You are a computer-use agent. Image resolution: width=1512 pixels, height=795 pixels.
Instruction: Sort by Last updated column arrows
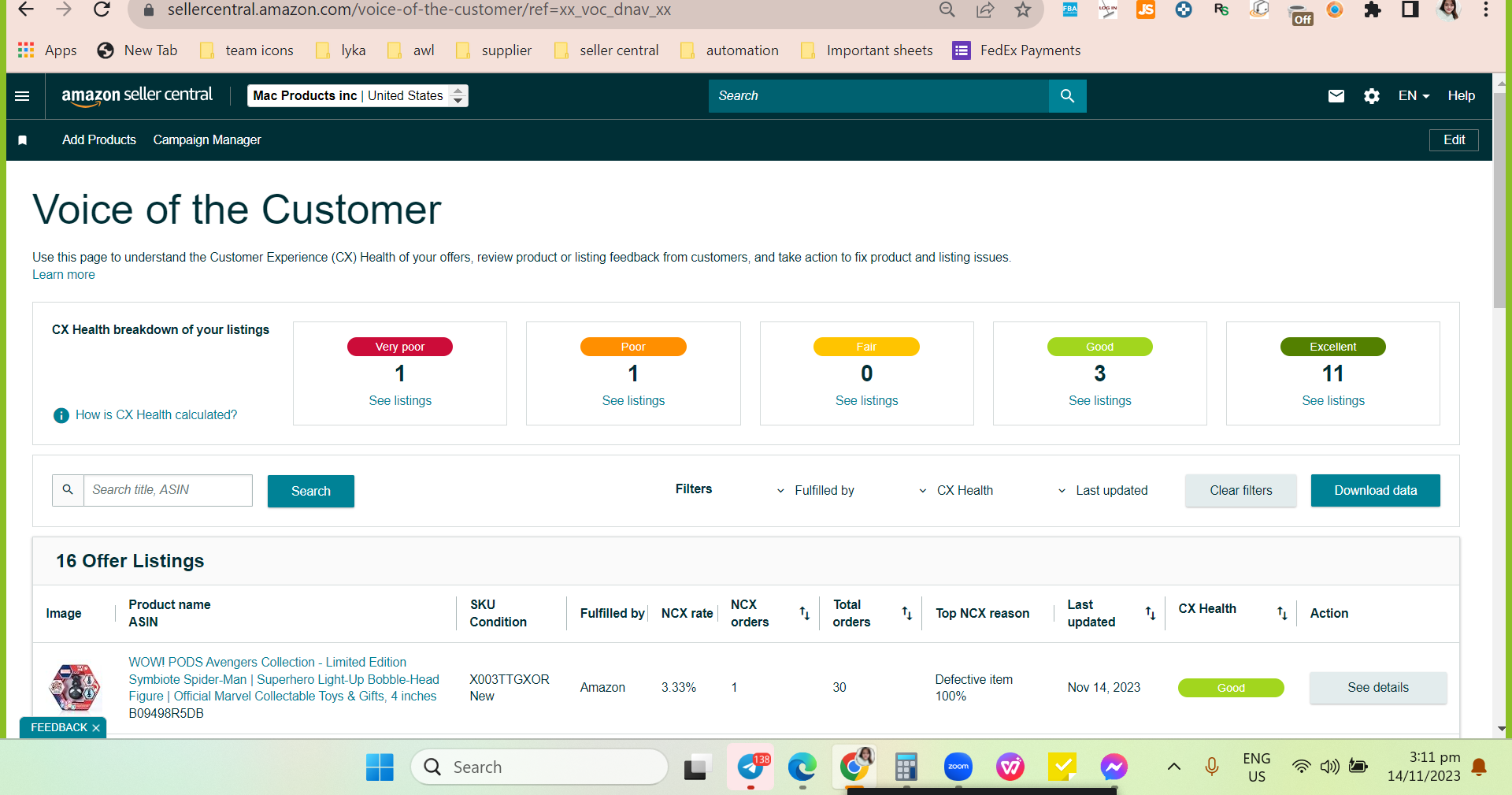1150,613
